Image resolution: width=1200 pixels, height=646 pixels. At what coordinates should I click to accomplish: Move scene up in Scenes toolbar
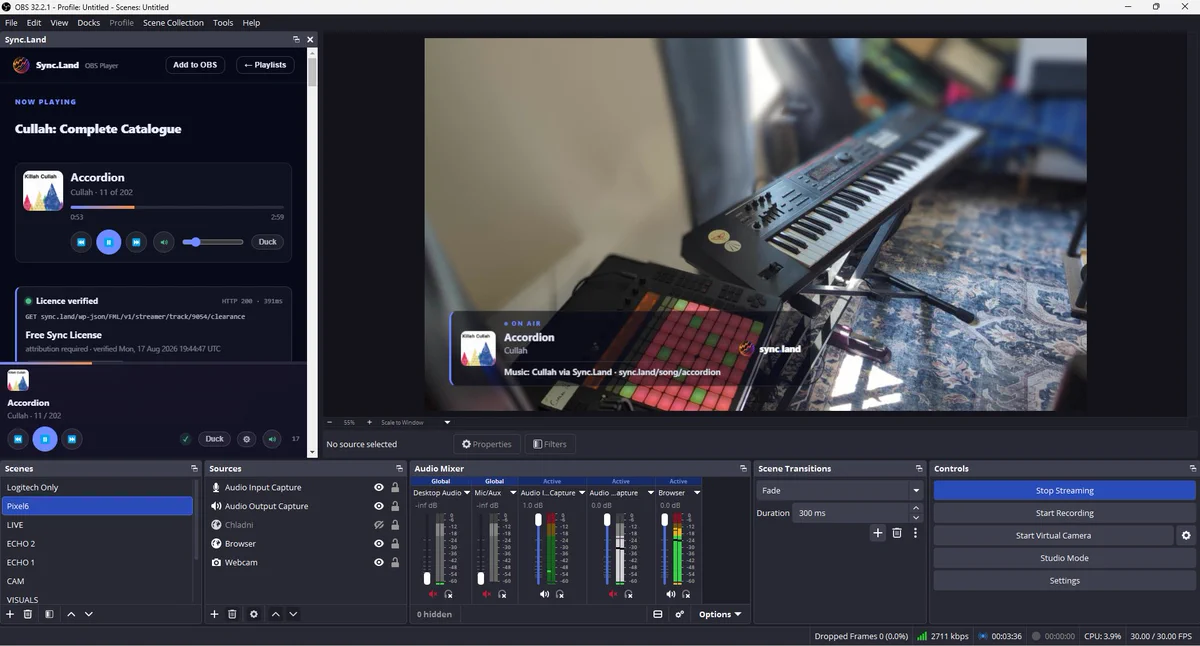tap(71, 614)
